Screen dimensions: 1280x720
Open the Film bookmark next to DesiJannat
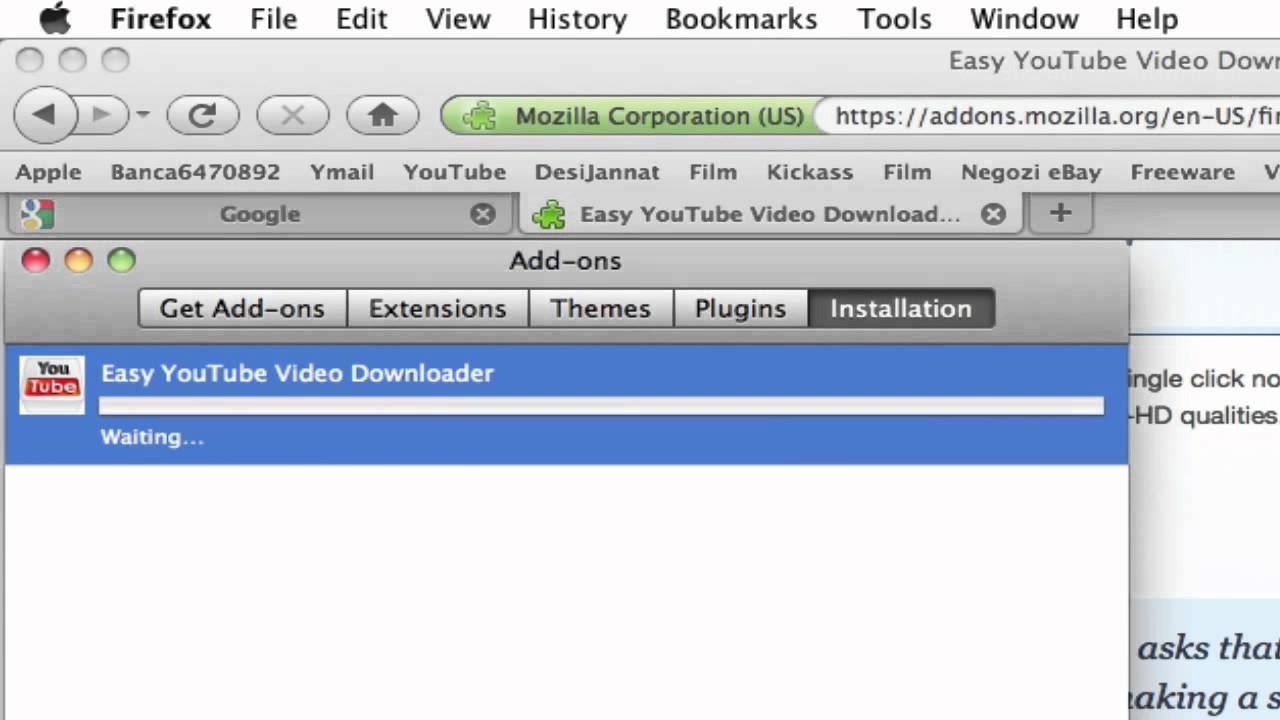(x=713, y=172)
